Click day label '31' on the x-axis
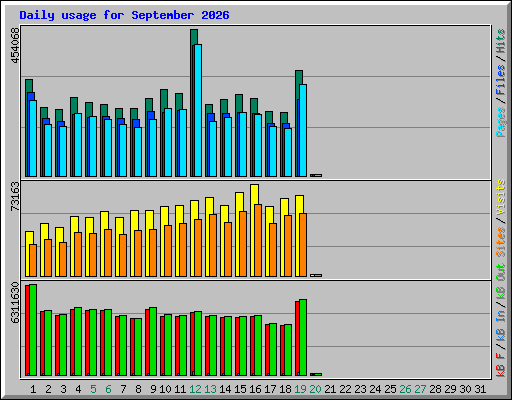 click(x=480, y=389)
